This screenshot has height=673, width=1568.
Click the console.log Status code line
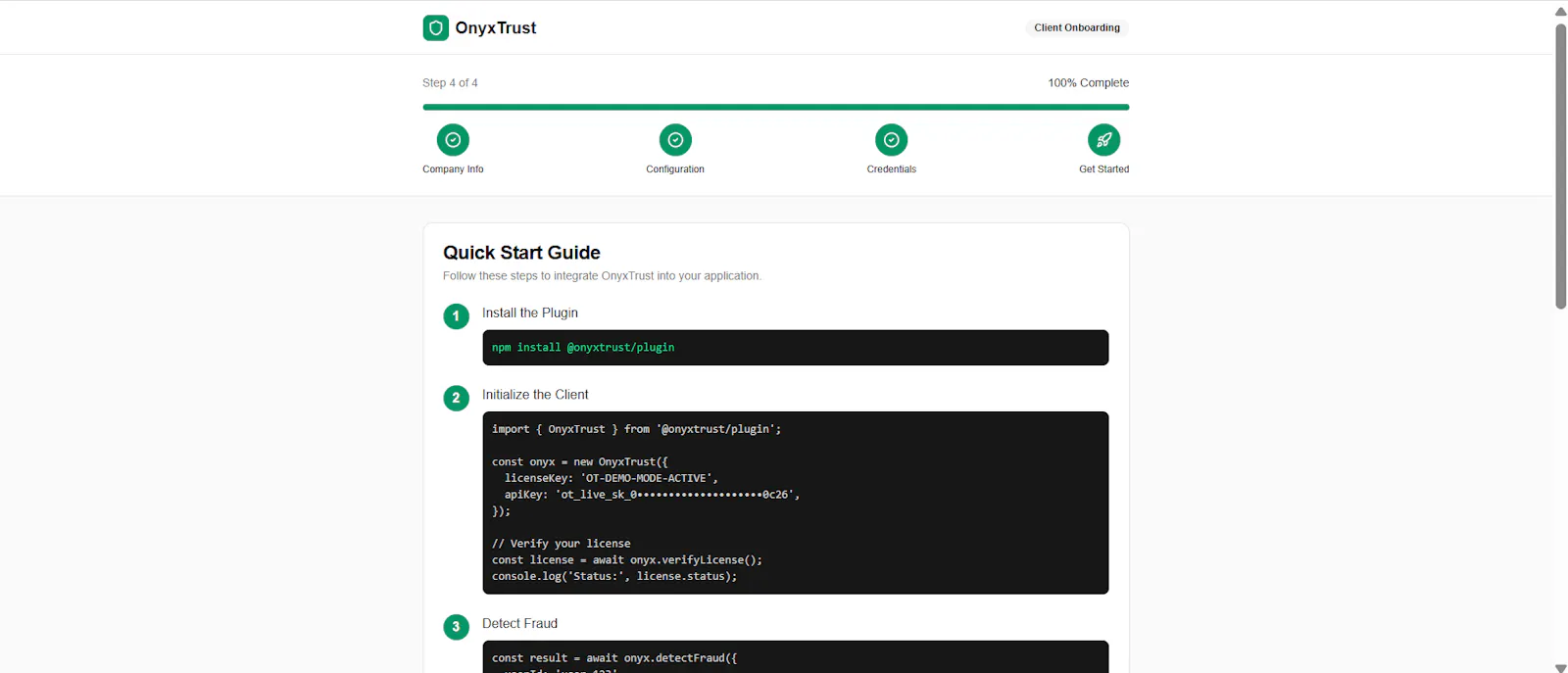(x=614, y=576)
